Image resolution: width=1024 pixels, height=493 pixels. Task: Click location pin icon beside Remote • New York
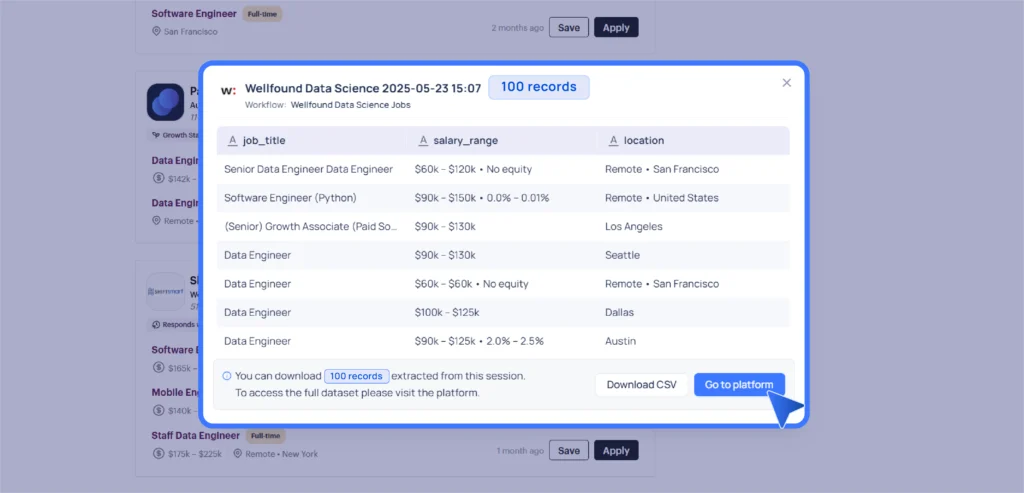[238, 454]
